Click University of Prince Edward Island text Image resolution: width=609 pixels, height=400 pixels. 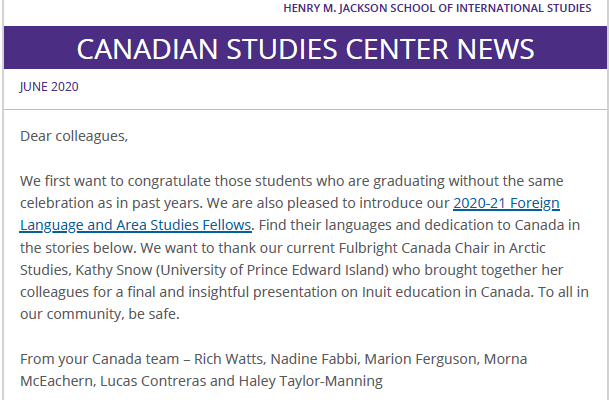click(272, 270)
